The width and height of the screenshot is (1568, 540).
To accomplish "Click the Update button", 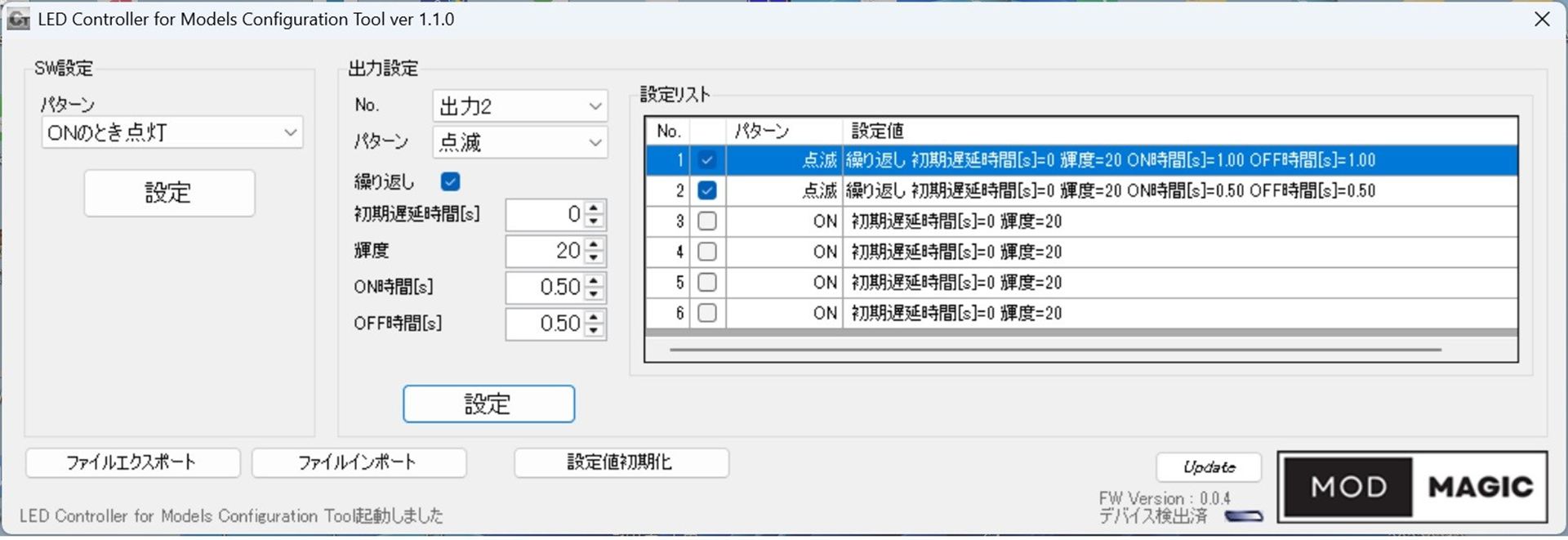I will (1209, 467).
